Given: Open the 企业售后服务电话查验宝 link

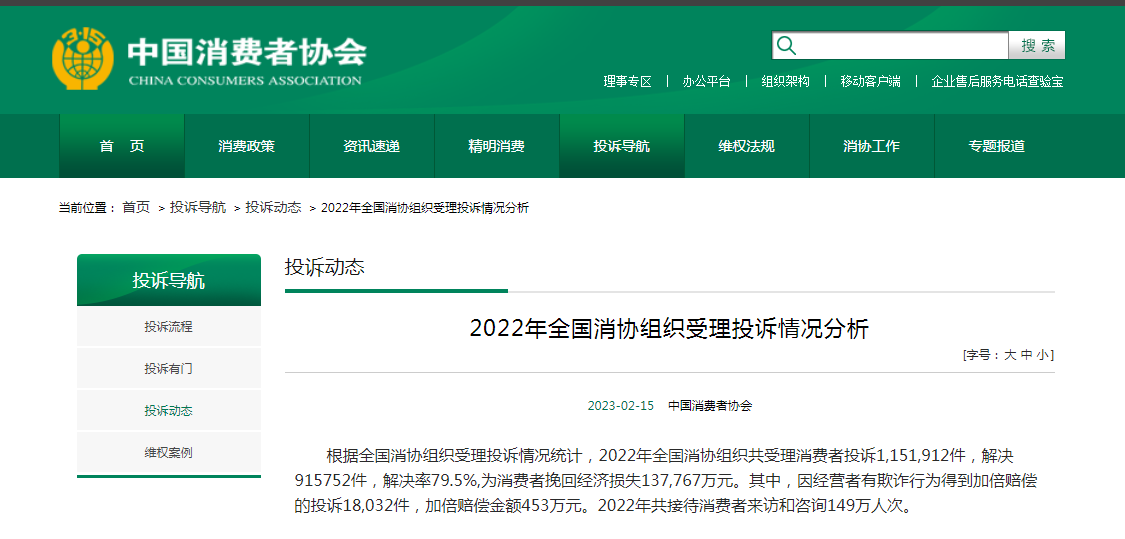Looking at the screenshot, I should tap(997, 81).
